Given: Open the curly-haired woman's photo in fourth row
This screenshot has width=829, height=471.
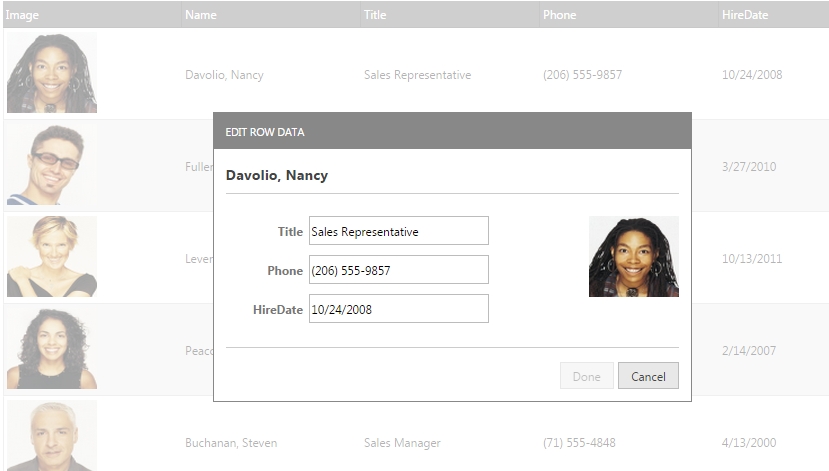Looking at the screenshot, I should [52, 349].
